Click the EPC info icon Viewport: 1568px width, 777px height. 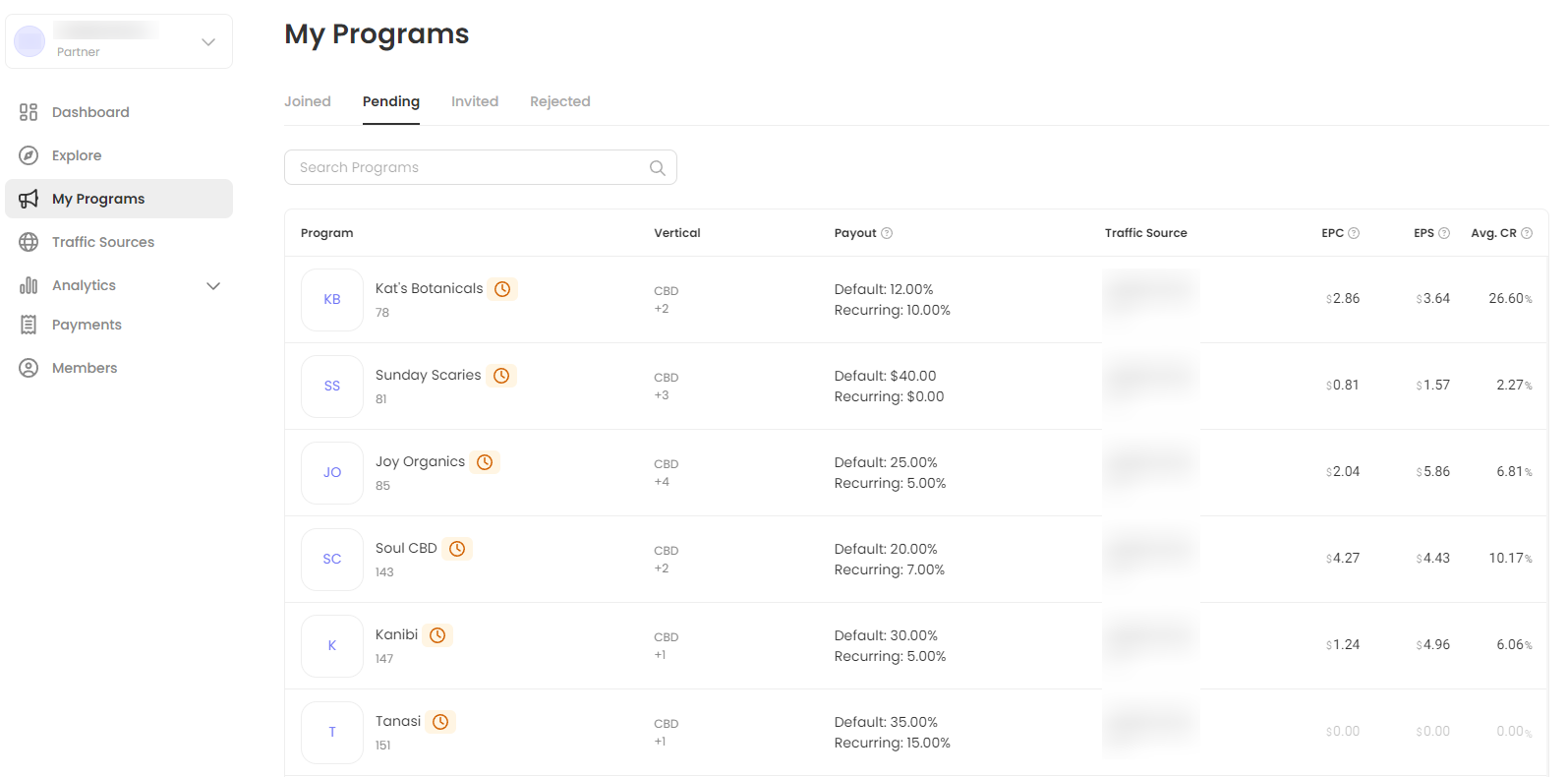point(1354,233)
